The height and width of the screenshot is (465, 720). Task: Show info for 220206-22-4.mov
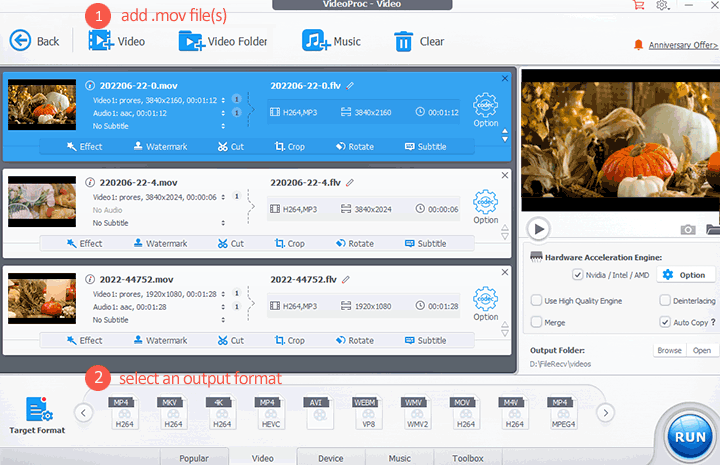pyautogui.click(x=90, y=183)
